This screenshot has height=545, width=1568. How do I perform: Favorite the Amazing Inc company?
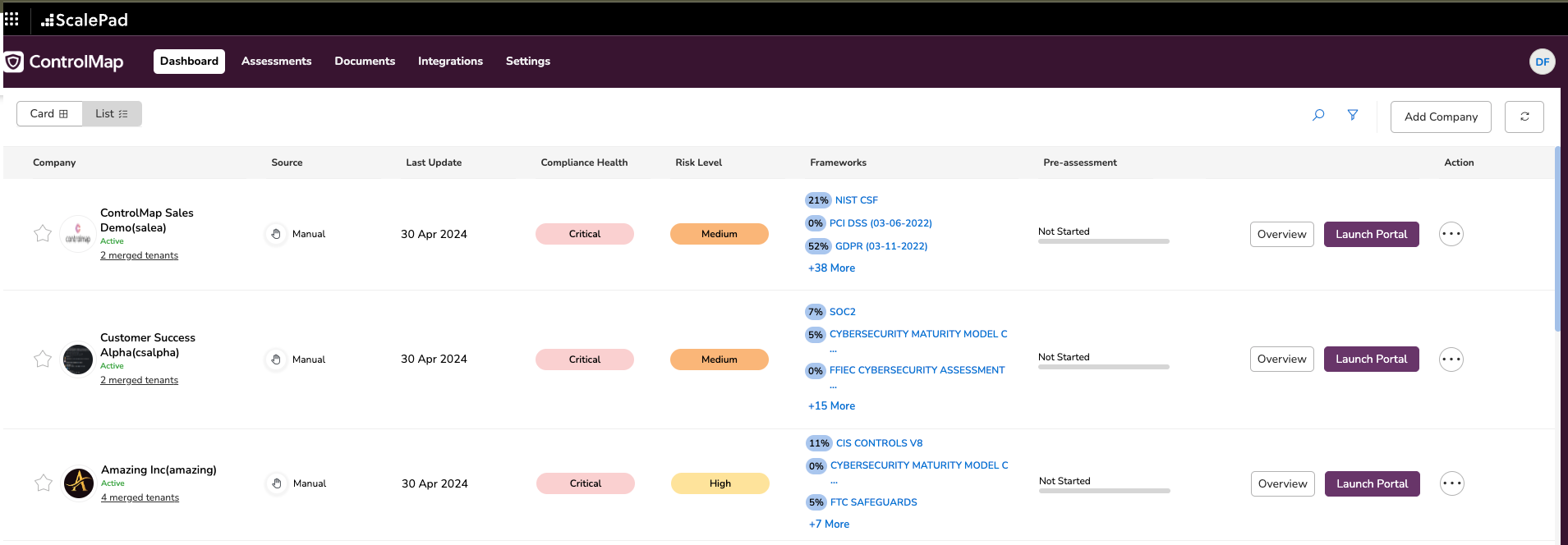pyautogui.click(x=44, y=483)
